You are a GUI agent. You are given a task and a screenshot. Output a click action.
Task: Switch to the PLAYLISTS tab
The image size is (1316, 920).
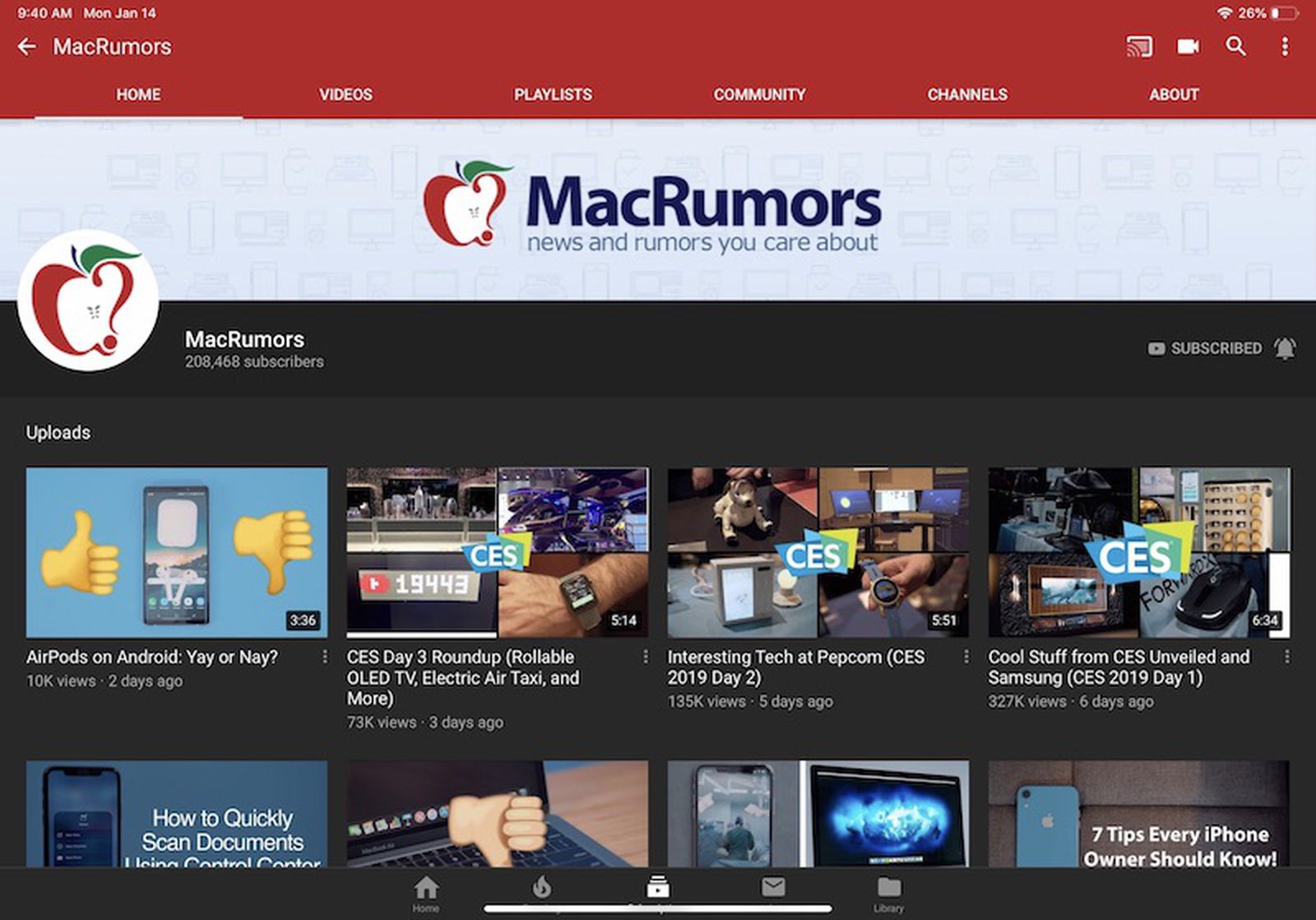tap(553, 95)
